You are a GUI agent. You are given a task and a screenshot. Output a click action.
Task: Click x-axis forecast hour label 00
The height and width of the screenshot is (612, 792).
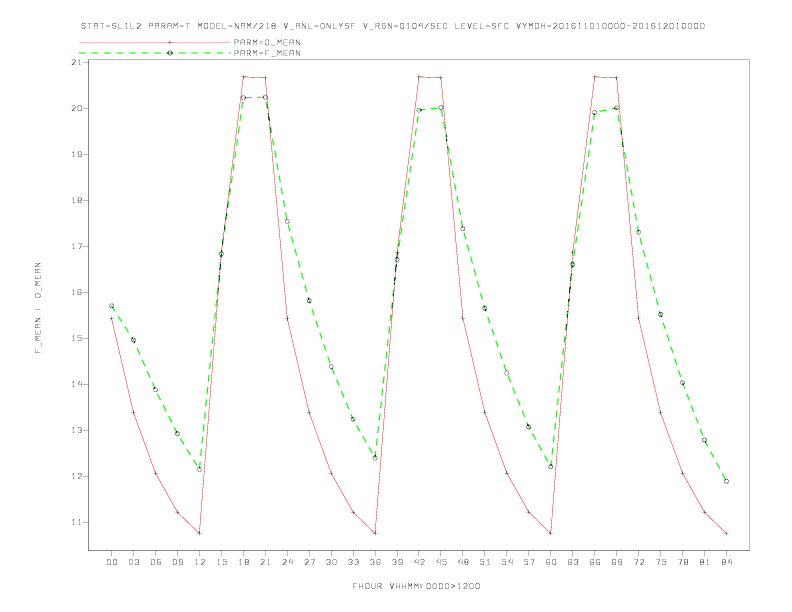coord(112,562)
